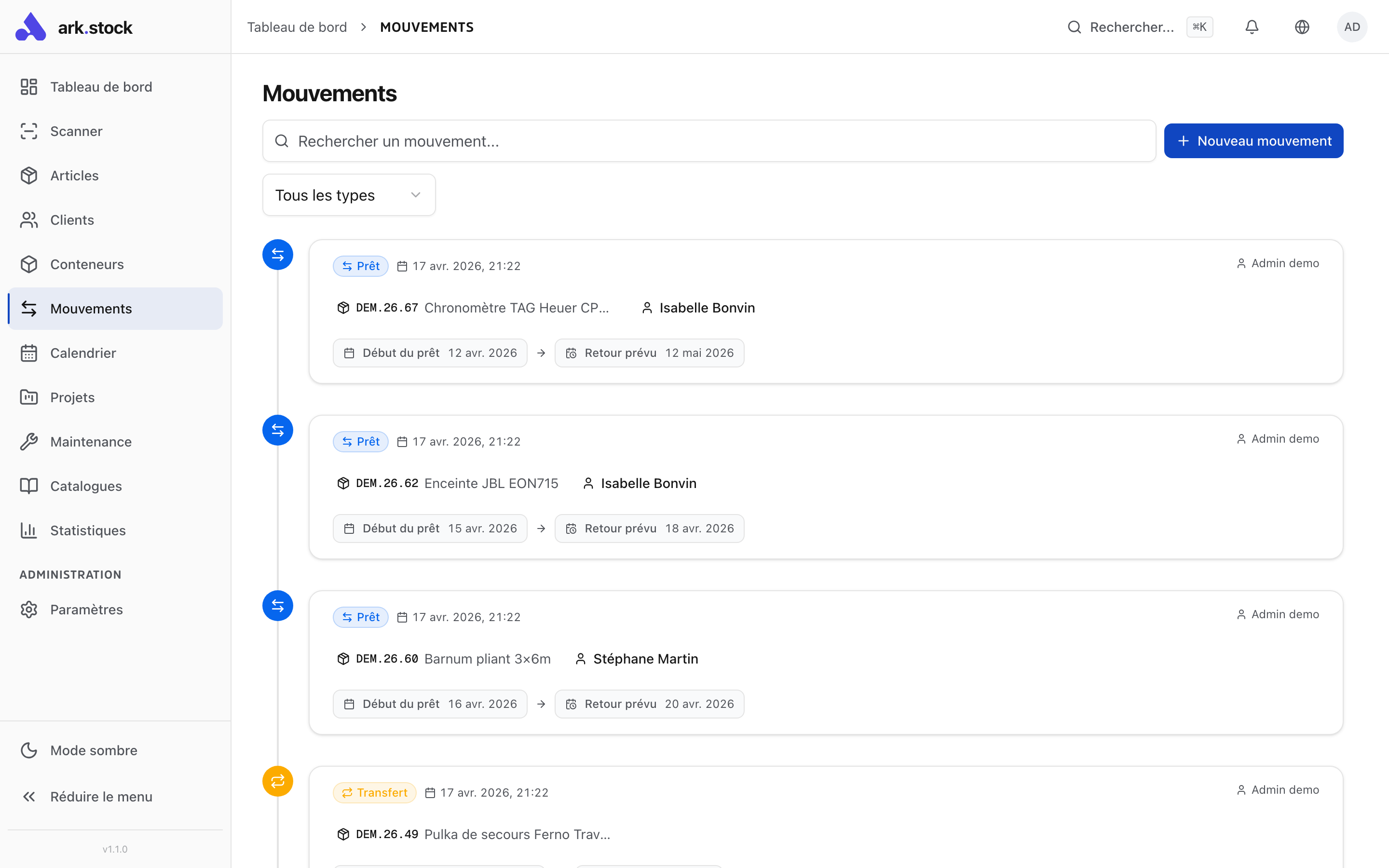
Task: Click the Nouveau mouvement button
Action: click(1253, 141)
